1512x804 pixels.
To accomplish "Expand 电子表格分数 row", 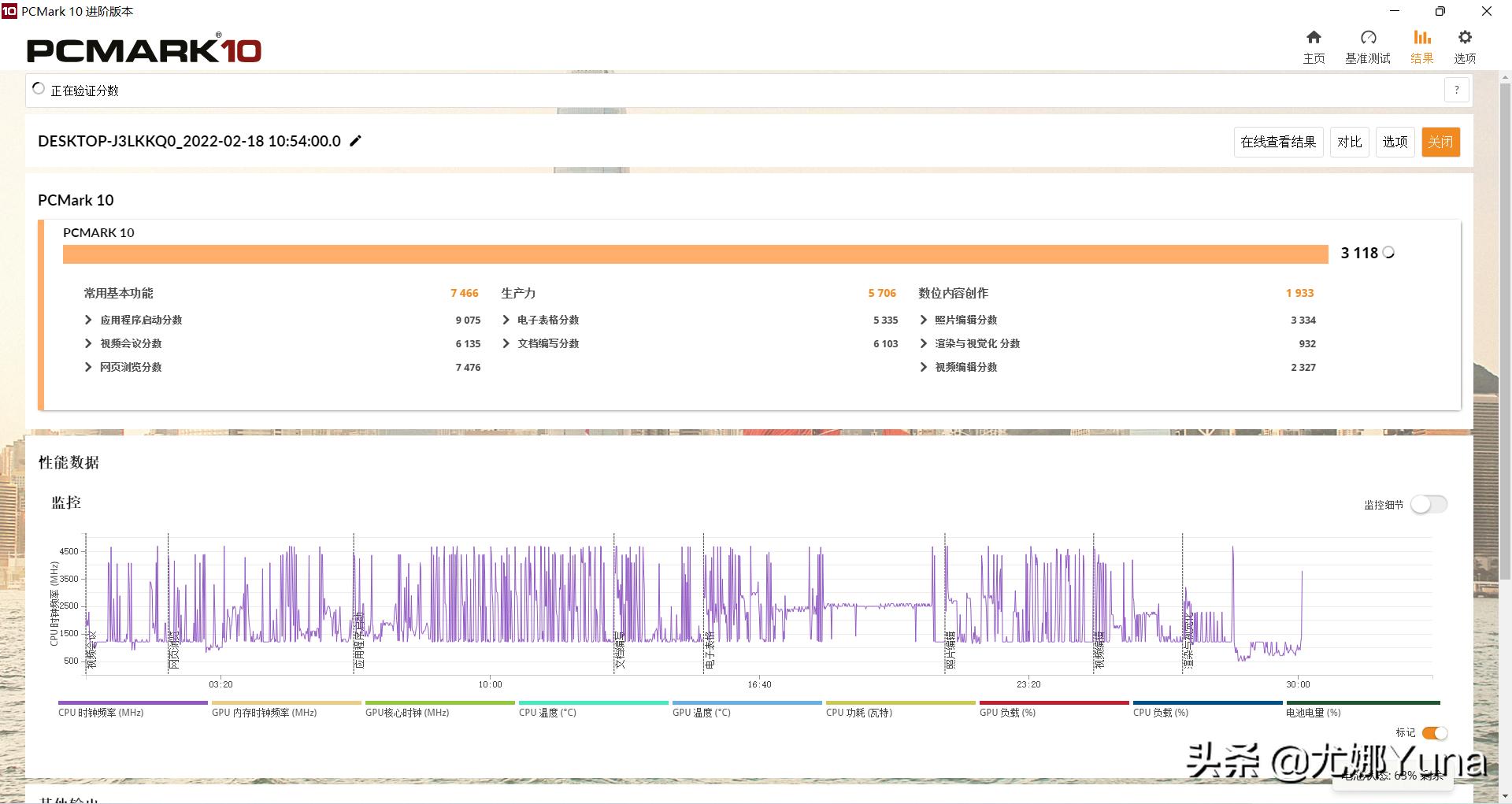I will (x=506, y=320).
